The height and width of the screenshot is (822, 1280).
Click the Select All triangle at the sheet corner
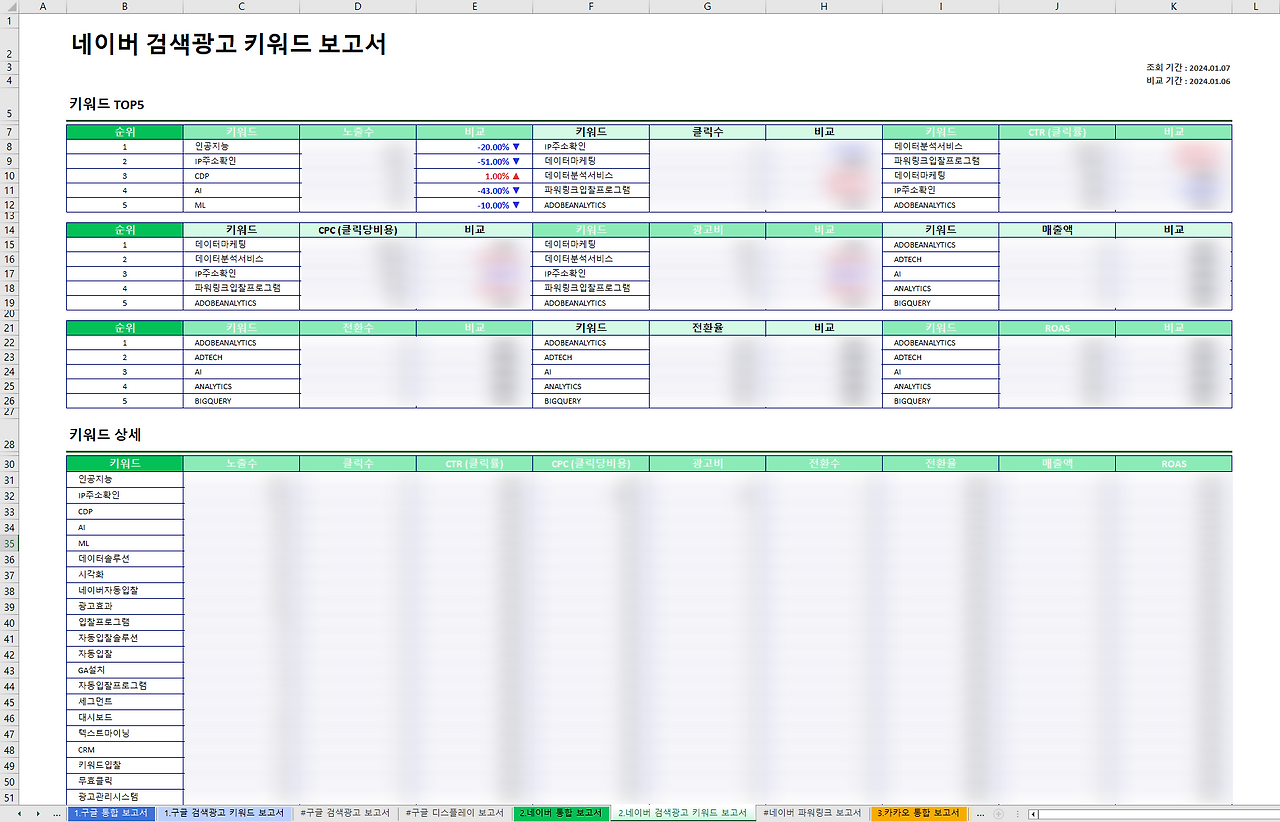[x=12, y=7]
